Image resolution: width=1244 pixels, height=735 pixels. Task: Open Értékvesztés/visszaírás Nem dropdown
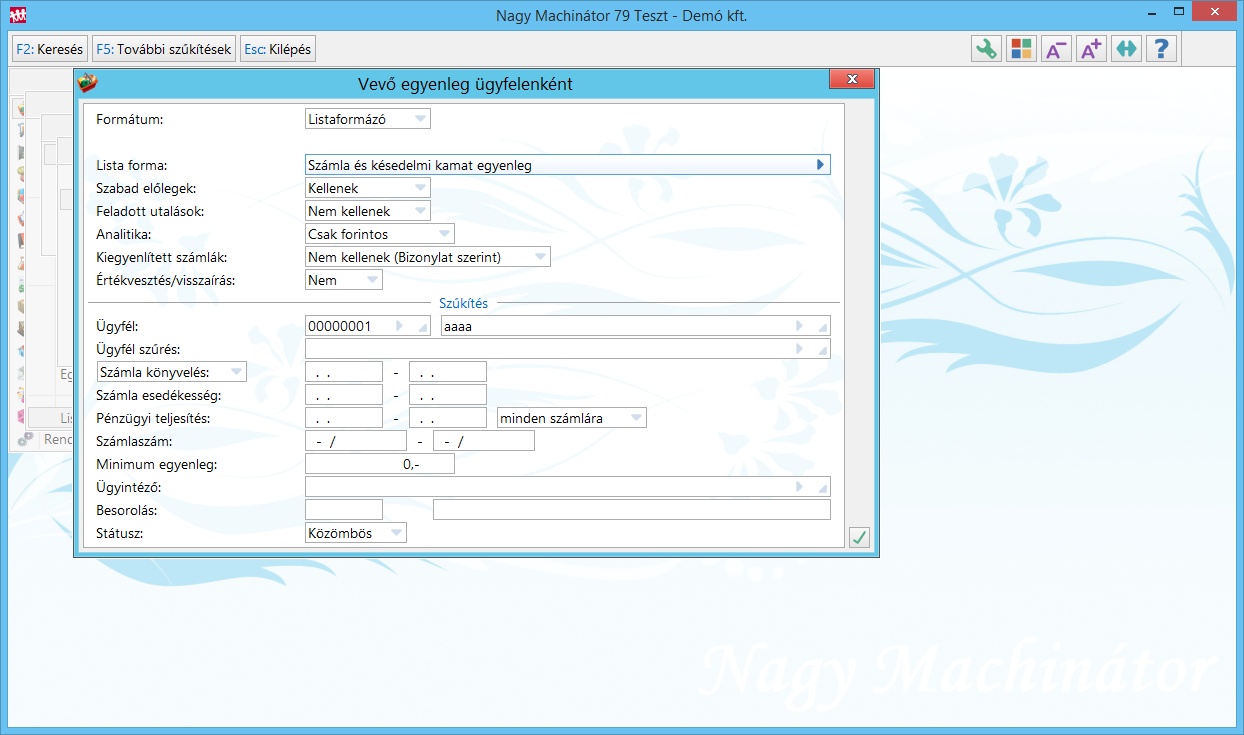click(x=344, y=280)
